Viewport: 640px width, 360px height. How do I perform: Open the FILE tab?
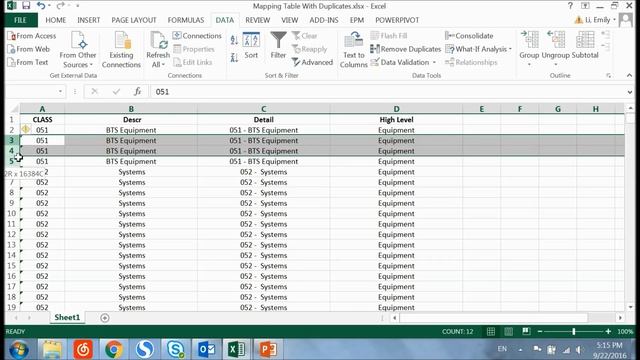coord(20,20)
